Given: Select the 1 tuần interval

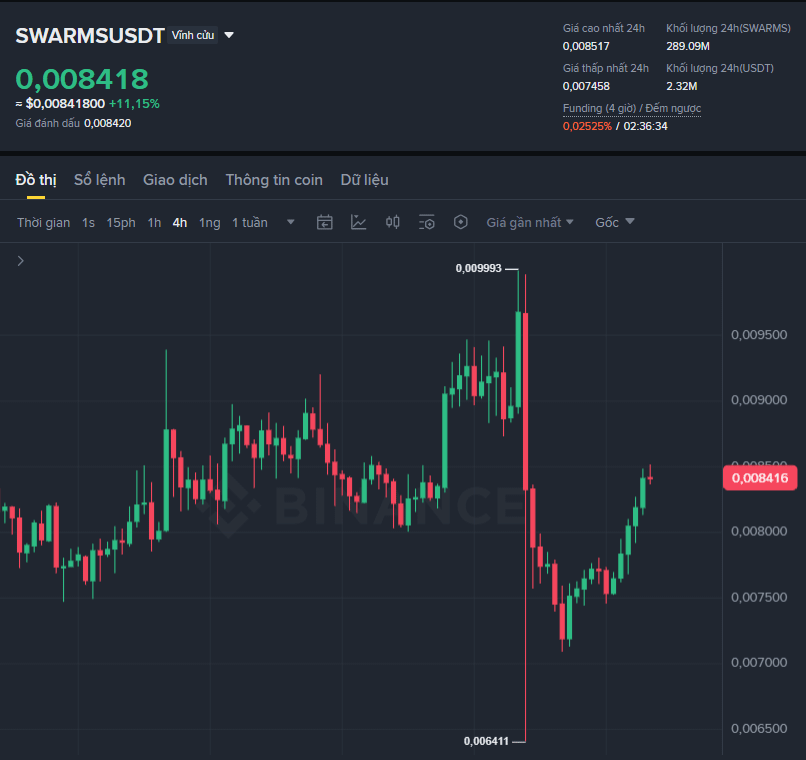Looking at the screenshot, I should (x=250, y=223).
